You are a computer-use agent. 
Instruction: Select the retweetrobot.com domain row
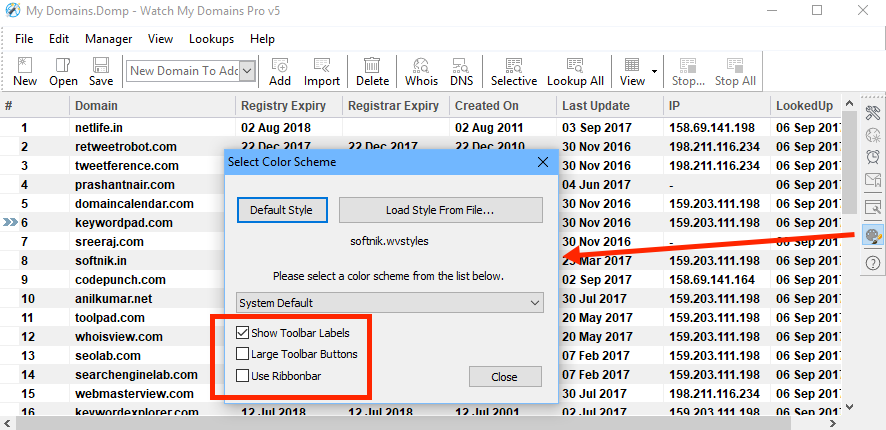[421, 147]
